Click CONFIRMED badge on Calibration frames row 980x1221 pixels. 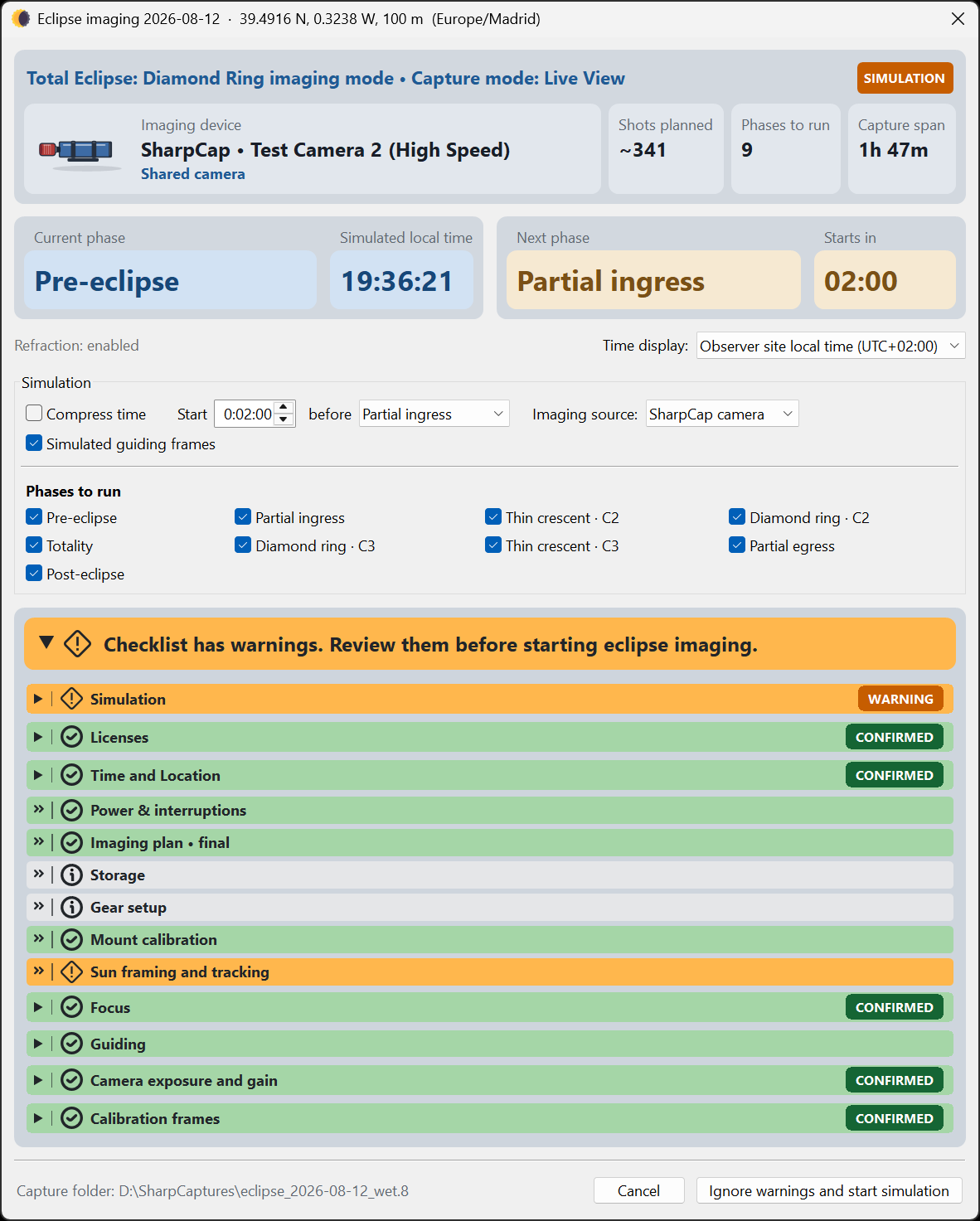point(895,1118)
